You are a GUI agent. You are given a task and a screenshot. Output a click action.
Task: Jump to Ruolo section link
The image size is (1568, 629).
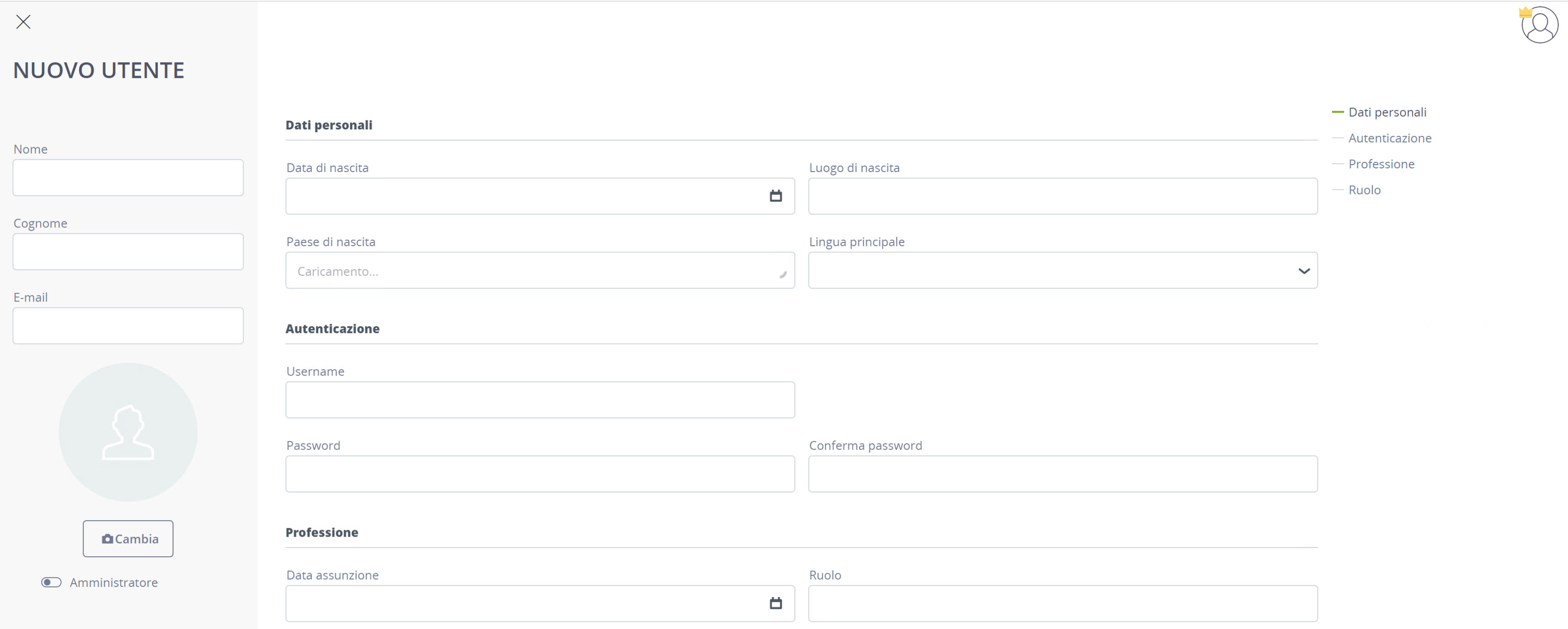[1364, 190]
